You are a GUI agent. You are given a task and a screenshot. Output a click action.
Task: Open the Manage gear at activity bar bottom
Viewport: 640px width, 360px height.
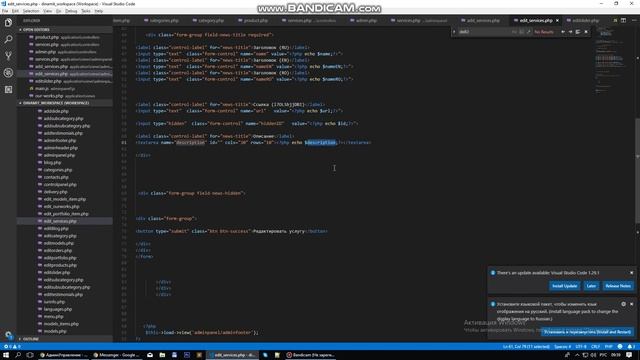(x=8, y=335)
